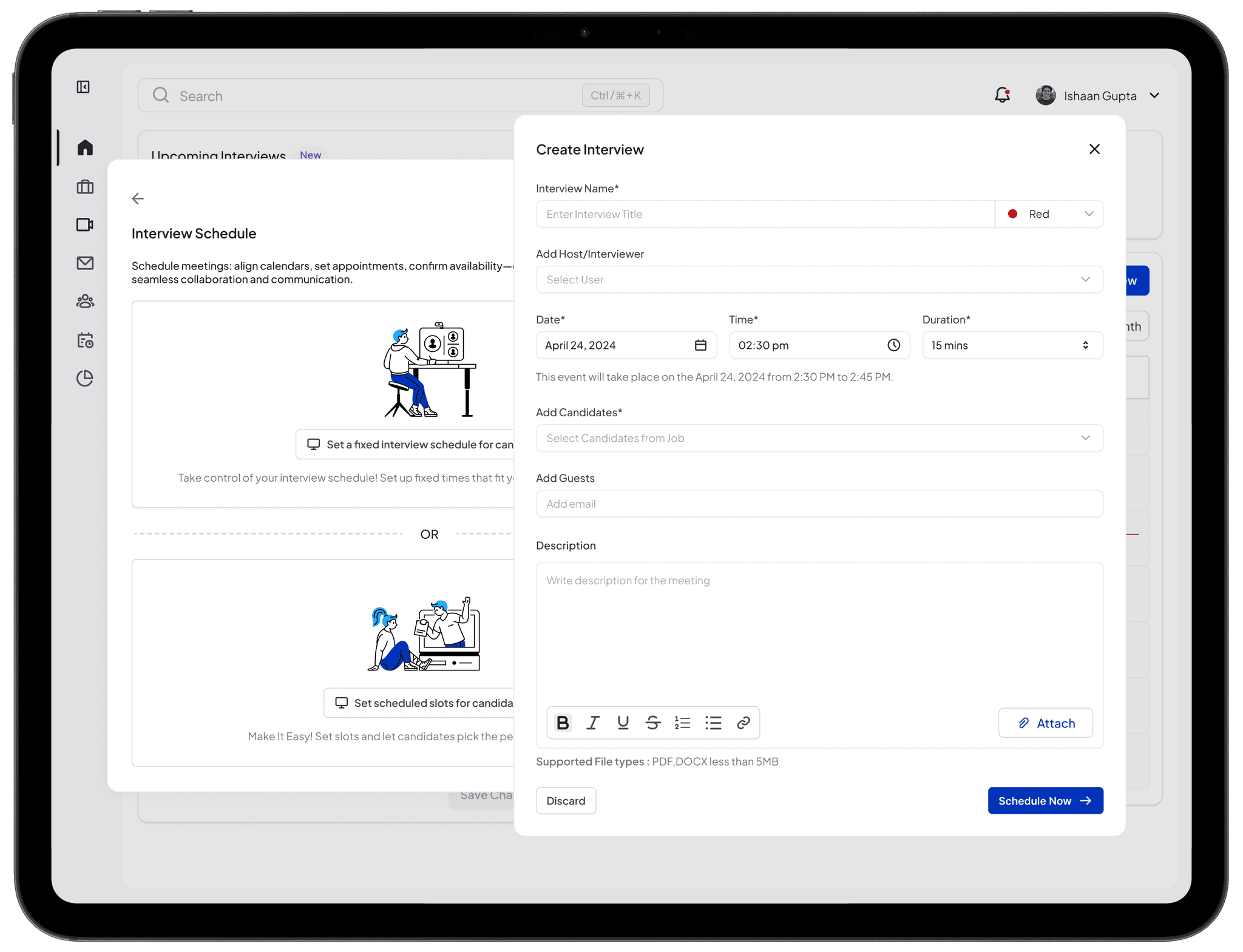Open the mail section in sidebar
The width and height of the screenshot is (1243, 952).
click(x=85, y=263)
